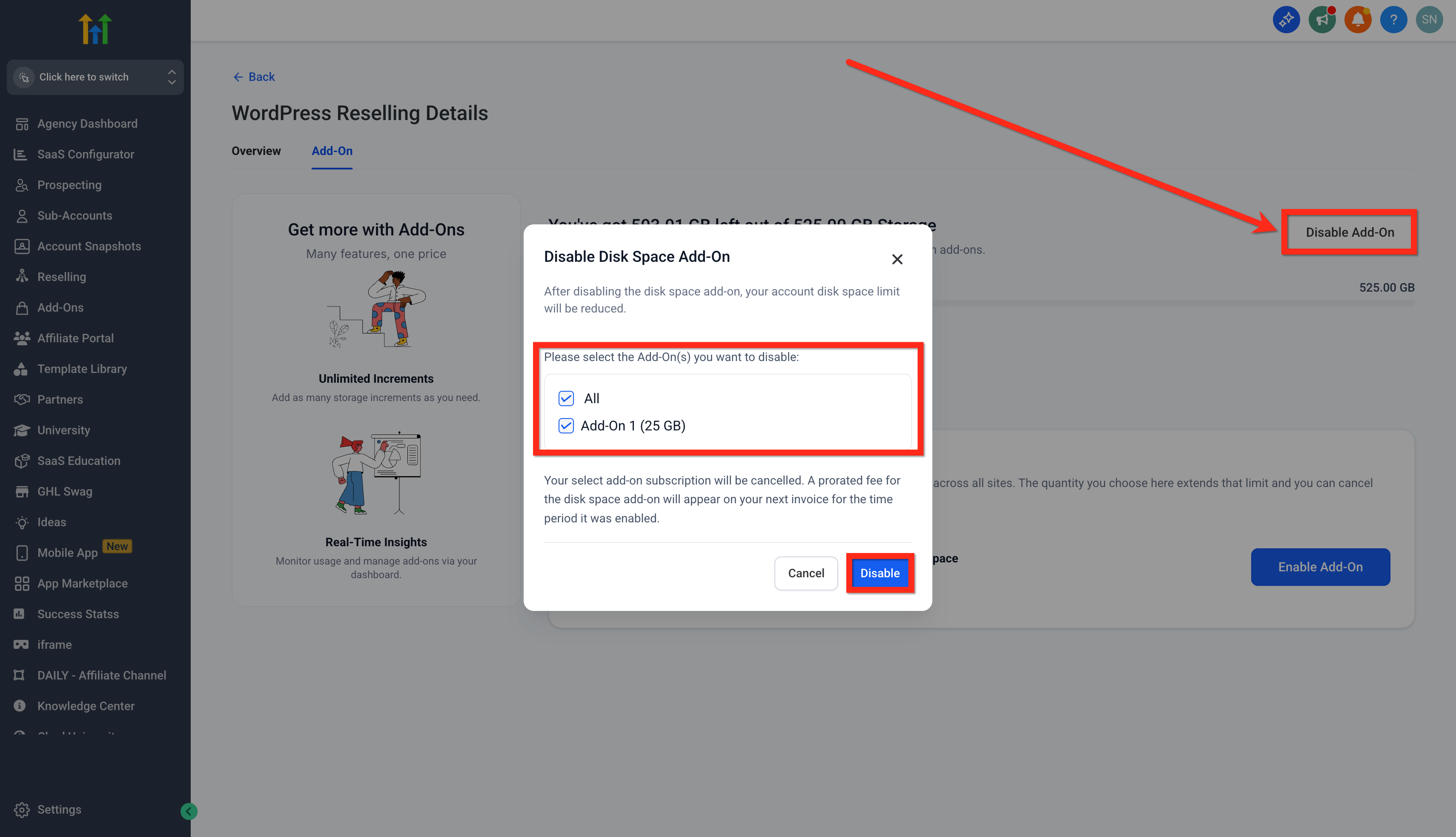Go back via the Back link
This screenshot has height=837, width=1456.
[253, 77]
